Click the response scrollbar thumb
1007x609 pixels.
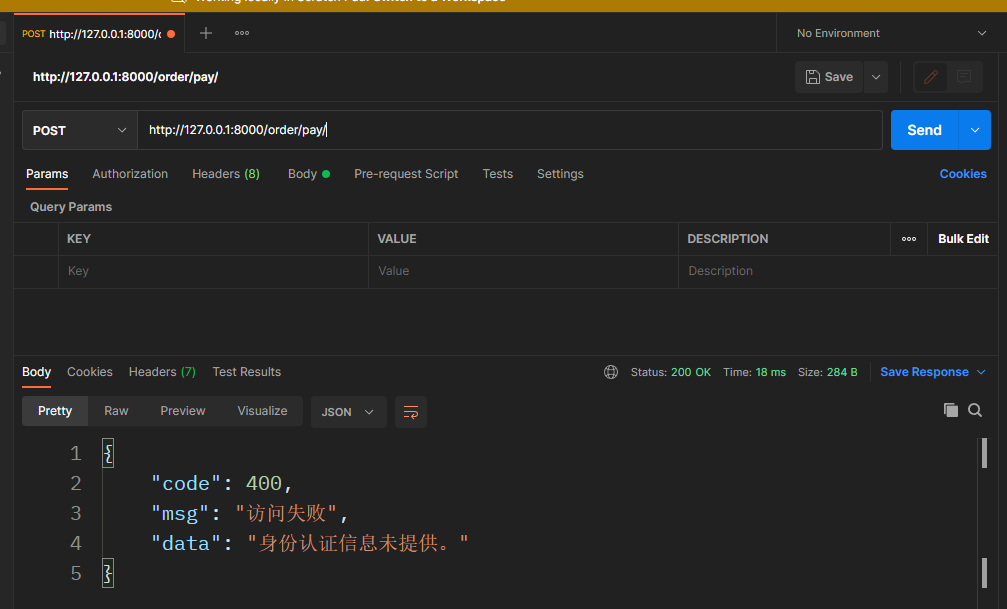click(x=984, y=454)
